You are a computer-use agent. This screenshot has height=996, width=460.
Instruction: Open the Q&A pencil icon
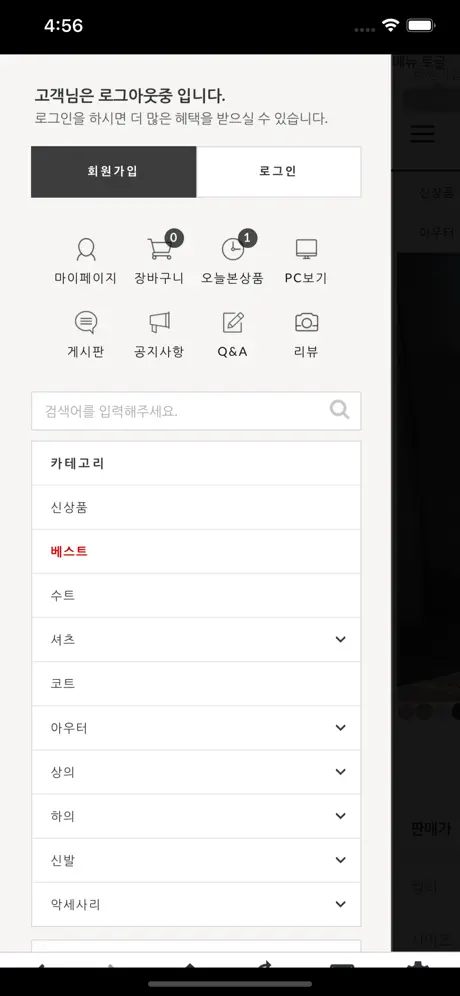coord(233,322)
